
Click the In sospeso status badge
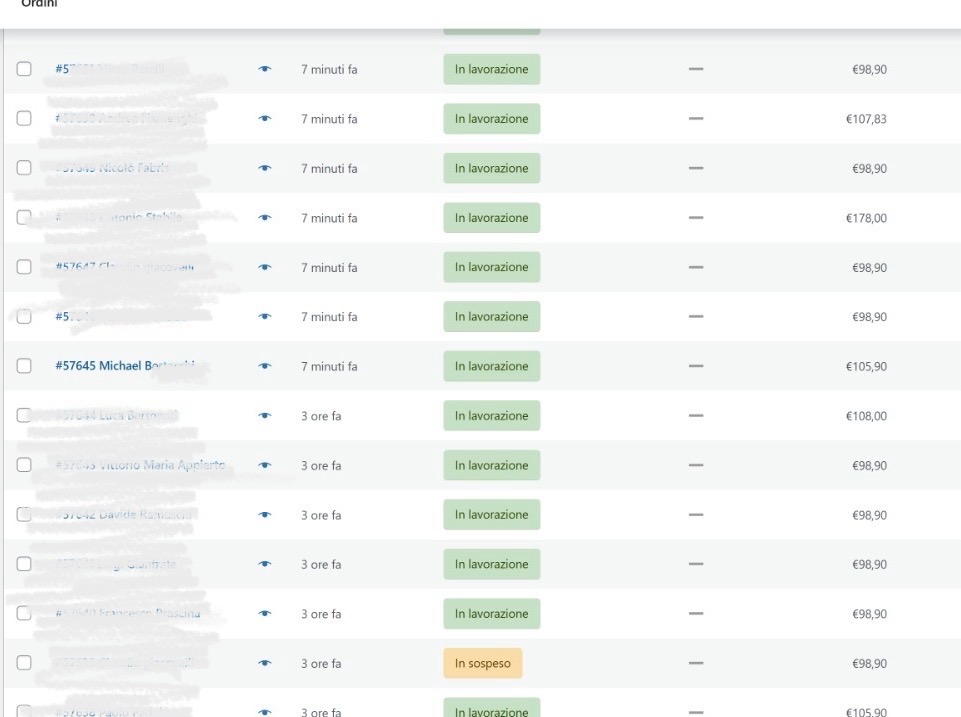(x=482, y=663)
